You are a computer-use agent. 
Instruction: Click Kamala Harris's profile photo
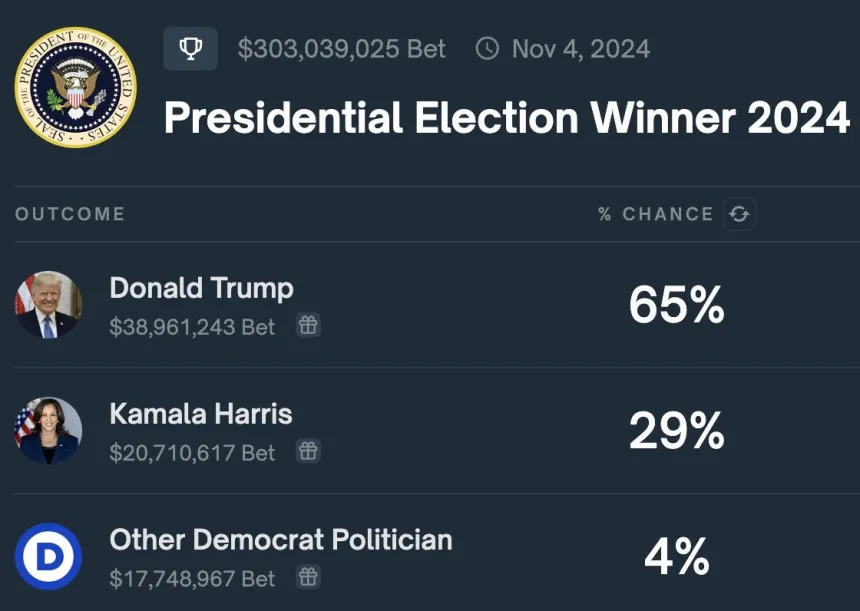pyautogui.click(x=48, y=431)
